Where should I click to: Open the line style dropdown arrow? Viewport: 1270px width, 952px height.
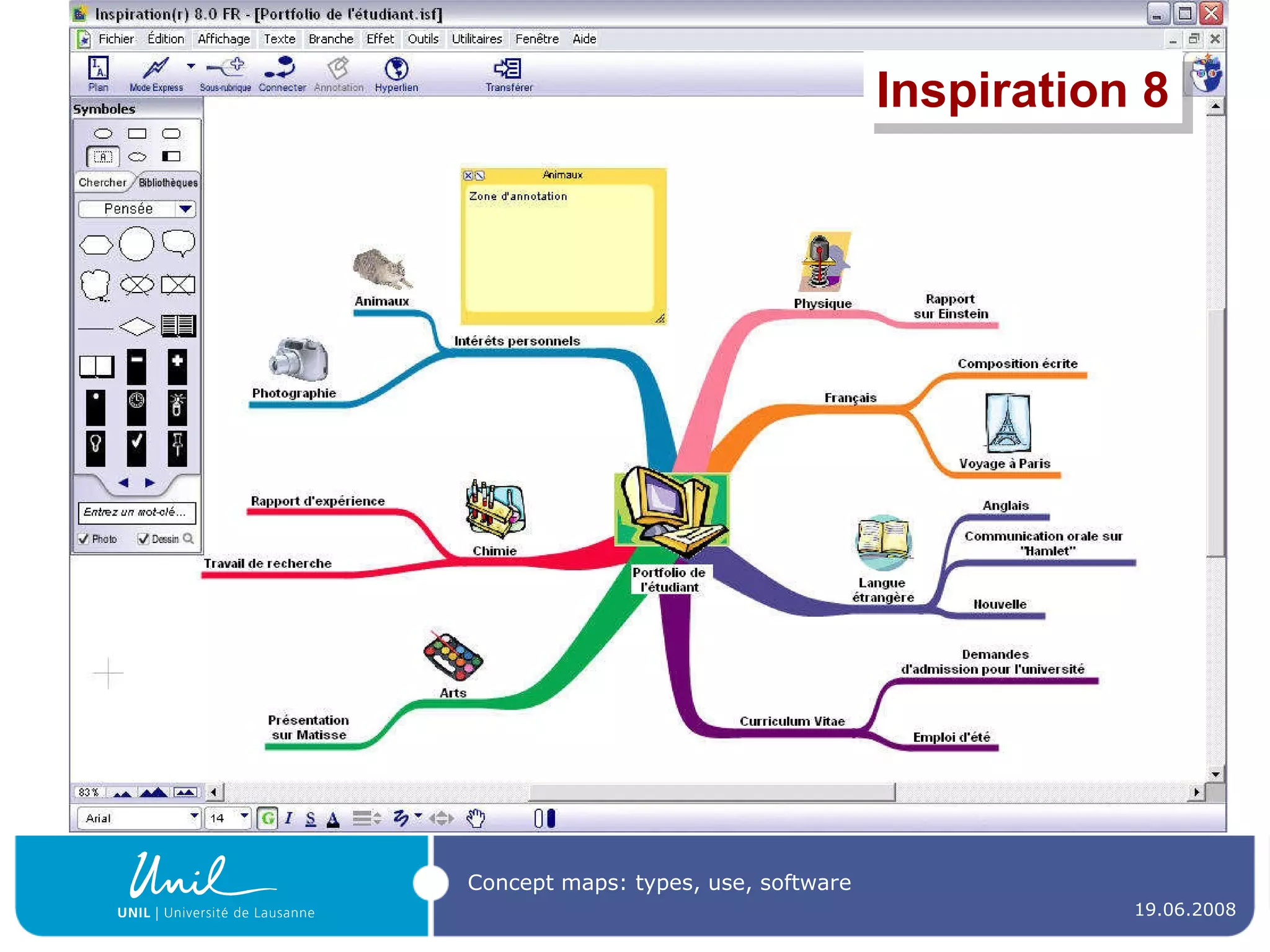point(419,816)
